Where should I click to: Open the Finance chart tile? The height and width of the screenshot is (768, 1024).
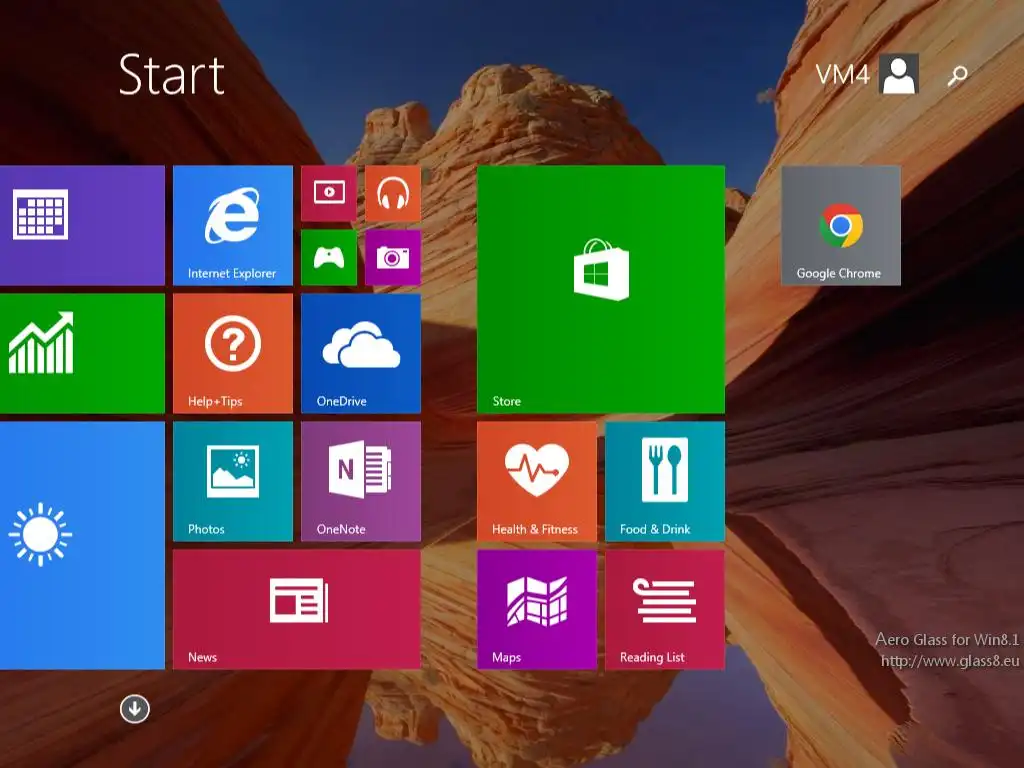(x=82, y=353)
